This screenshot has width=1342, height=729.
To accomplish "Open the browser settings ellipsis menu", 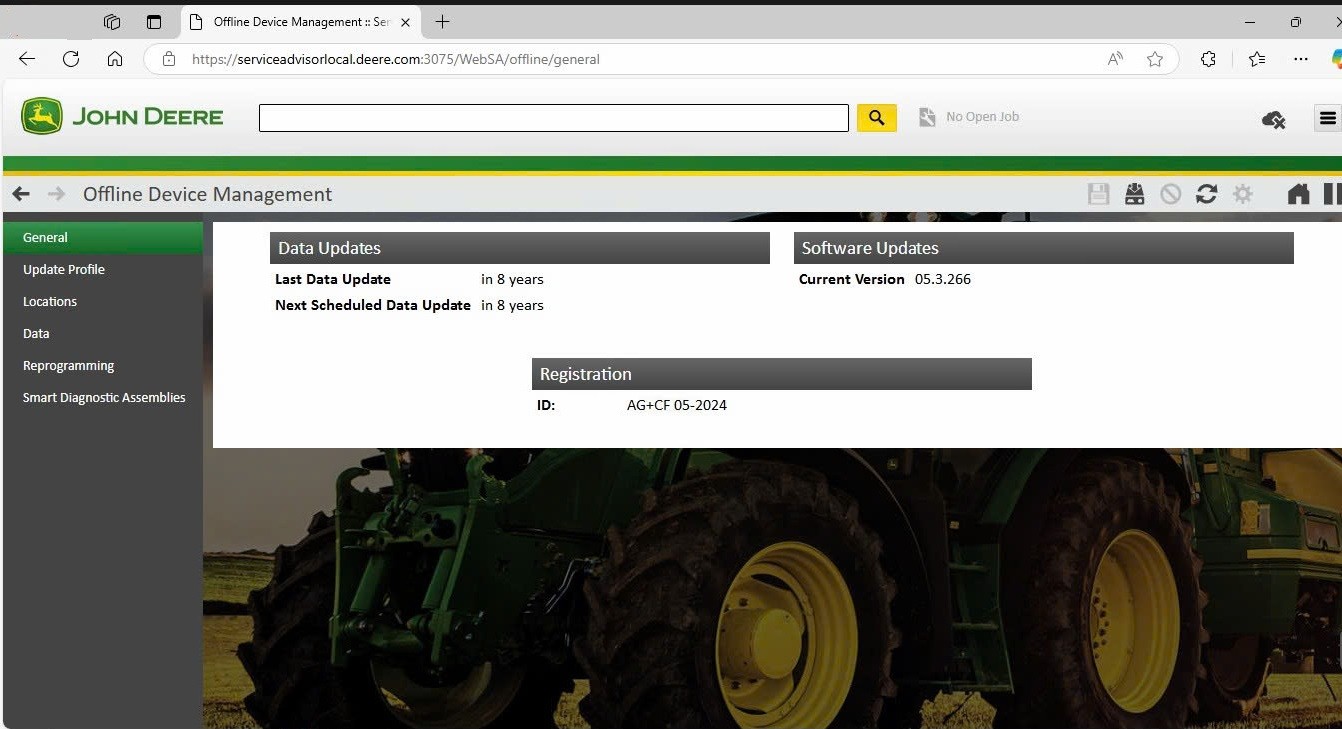I will pyautogui.click(x=1301, y=59).
